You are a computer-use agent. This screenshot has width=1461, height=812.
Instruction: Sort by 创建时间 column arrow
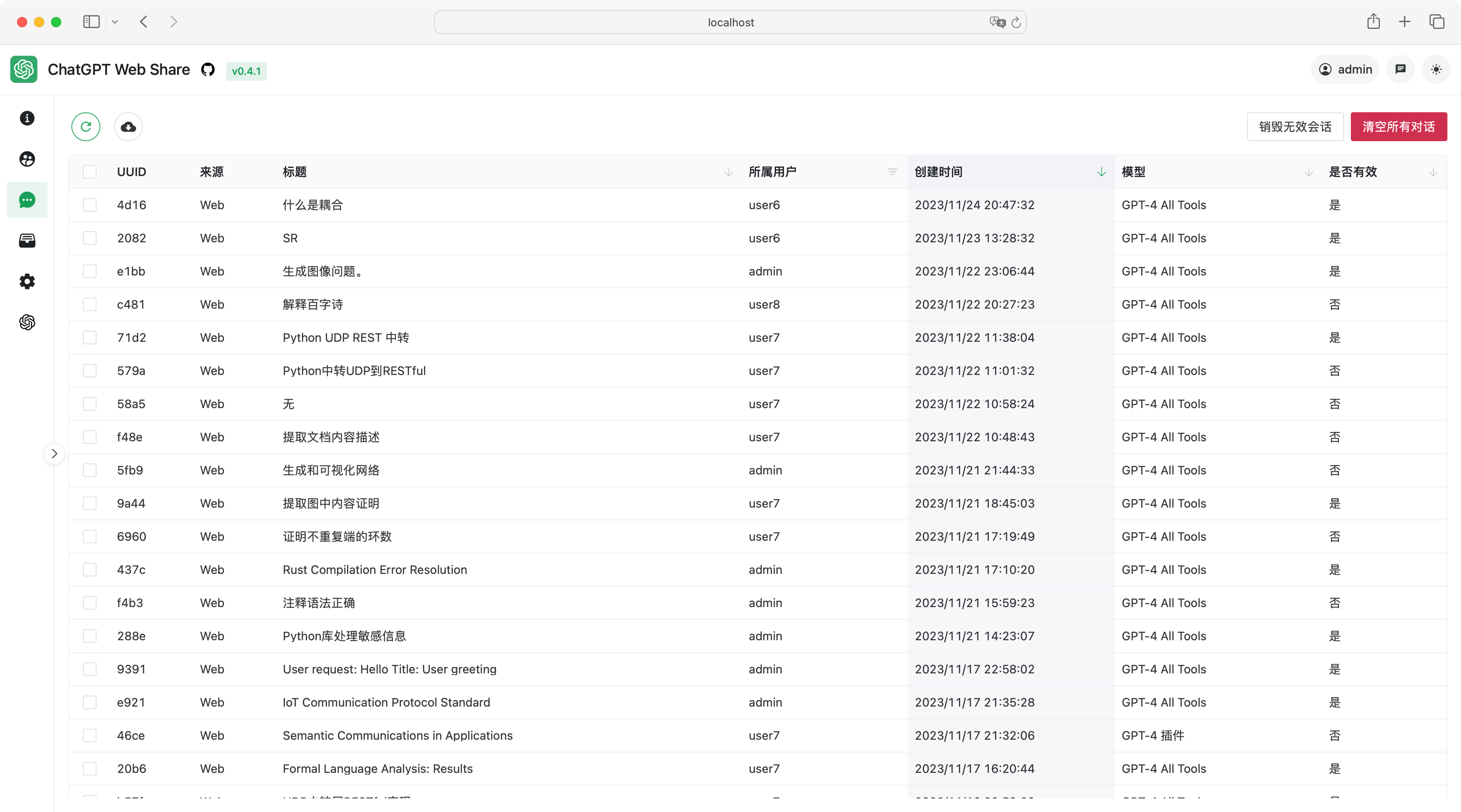[1101, 172]
